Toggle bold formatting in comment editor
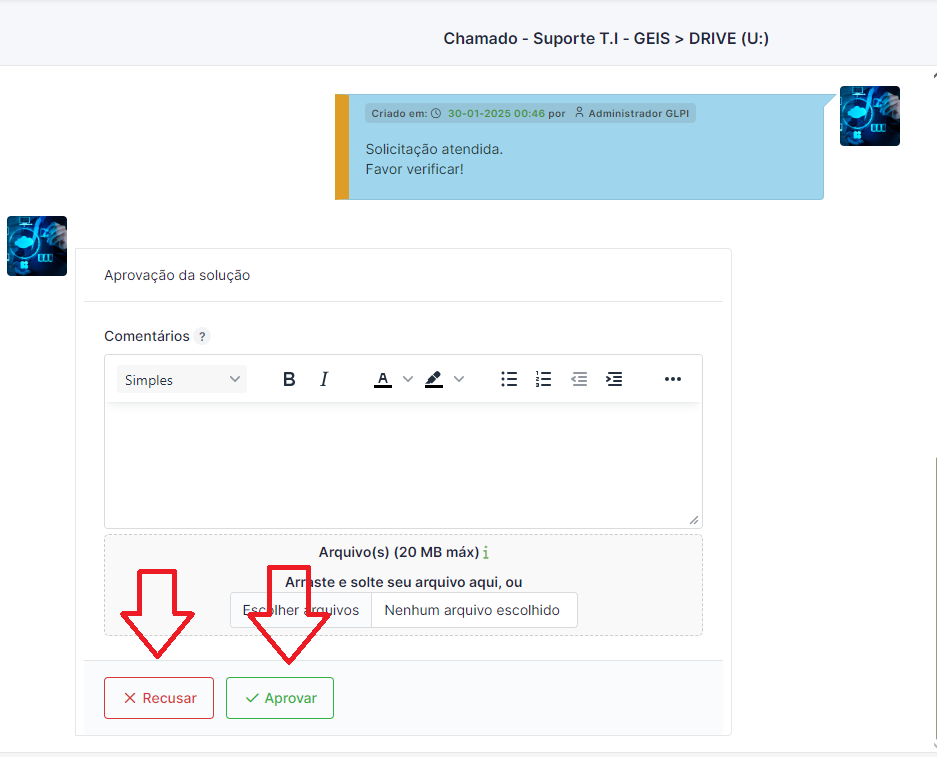This screenshot has width=937, height=757. click(289, 380)
